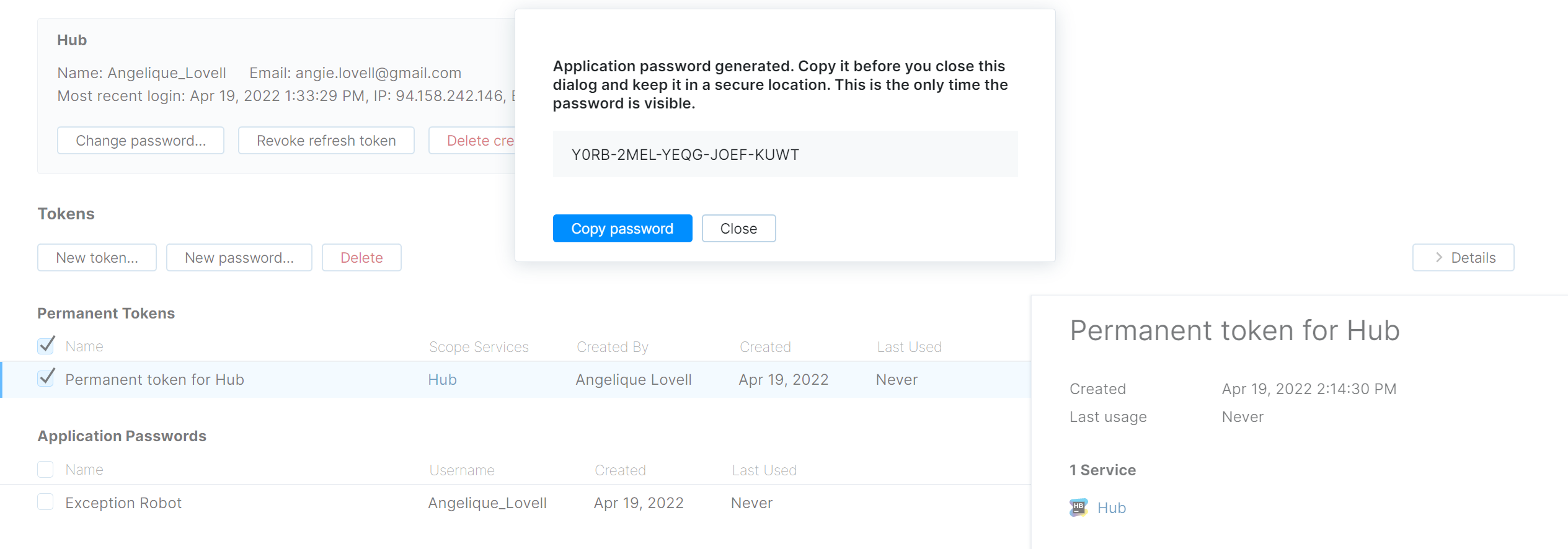
Task: Create a new token
Action: (x=96, y=257)
